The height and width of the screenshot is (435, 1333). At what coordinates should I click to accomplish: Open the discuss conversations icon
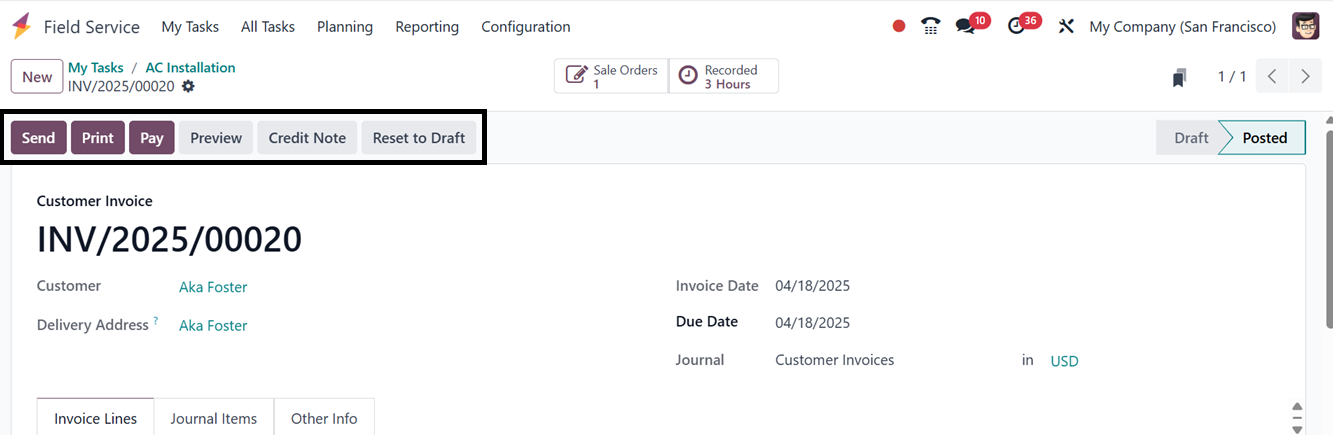click(x=965, y=27)
